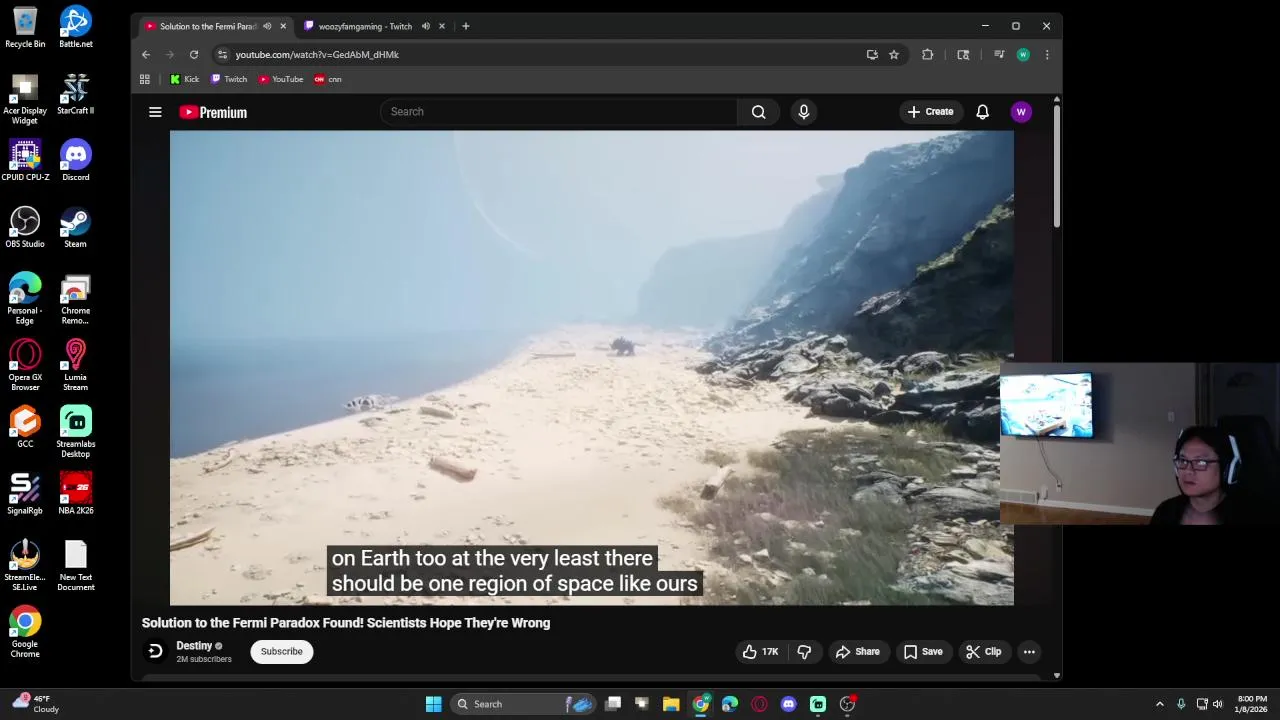1280x720 pixels.
Task: Bookmark this page with the star
Action: coord(894,55)
